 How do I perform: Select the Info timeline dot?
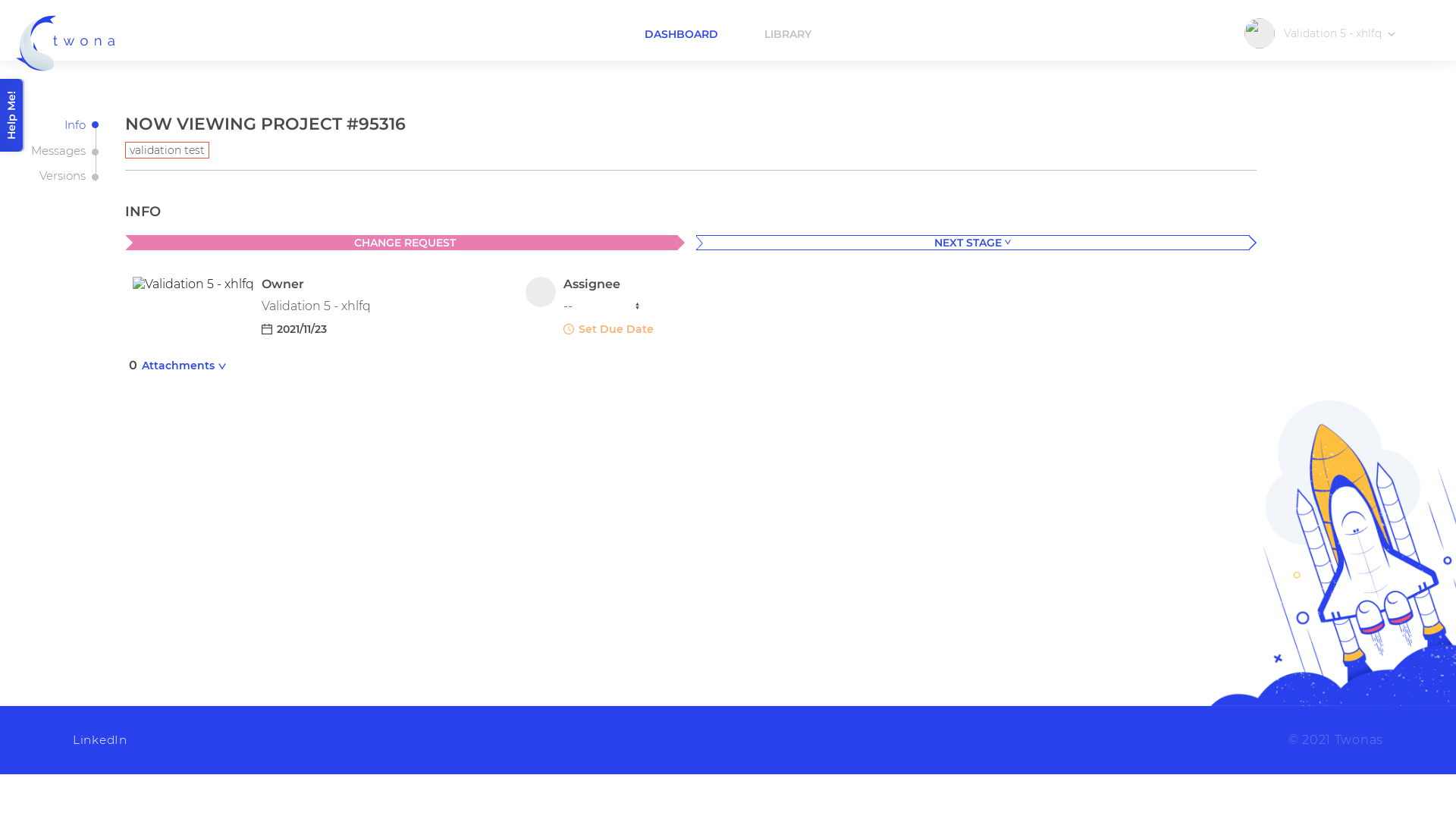pyautogui.click(x=95, y=125)
